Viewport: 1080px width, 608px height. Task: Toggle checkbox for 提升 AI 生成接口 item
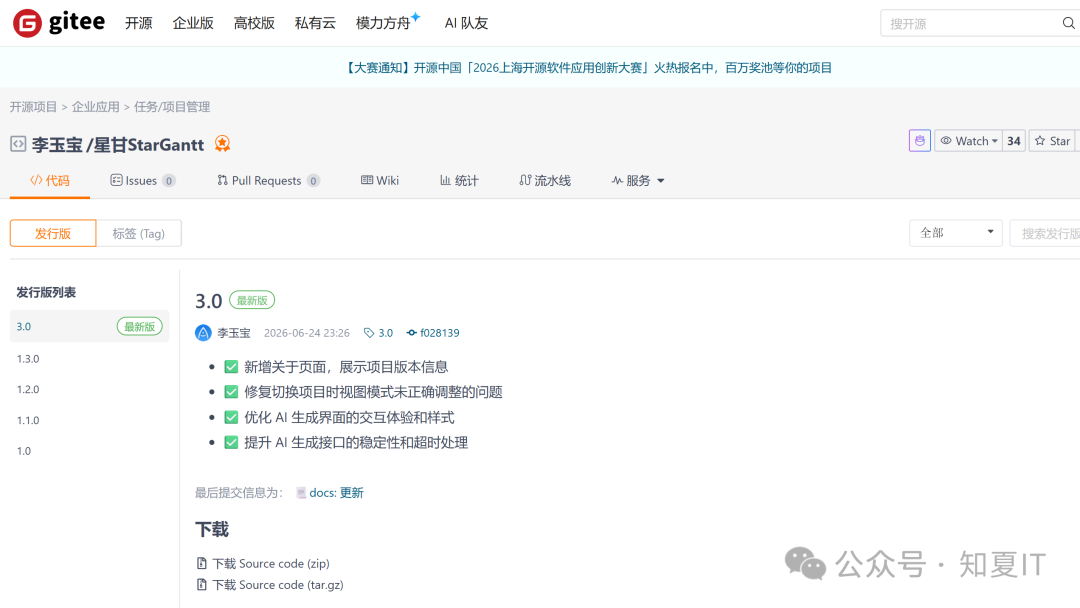[231, 442]
